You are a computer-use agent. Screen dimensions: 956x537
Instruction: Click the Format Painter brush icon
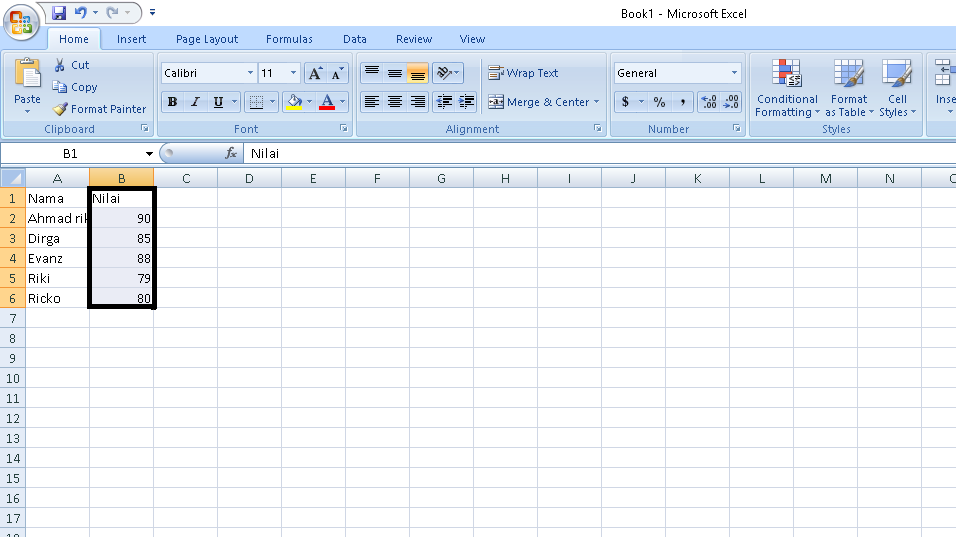tap(60, 109)
